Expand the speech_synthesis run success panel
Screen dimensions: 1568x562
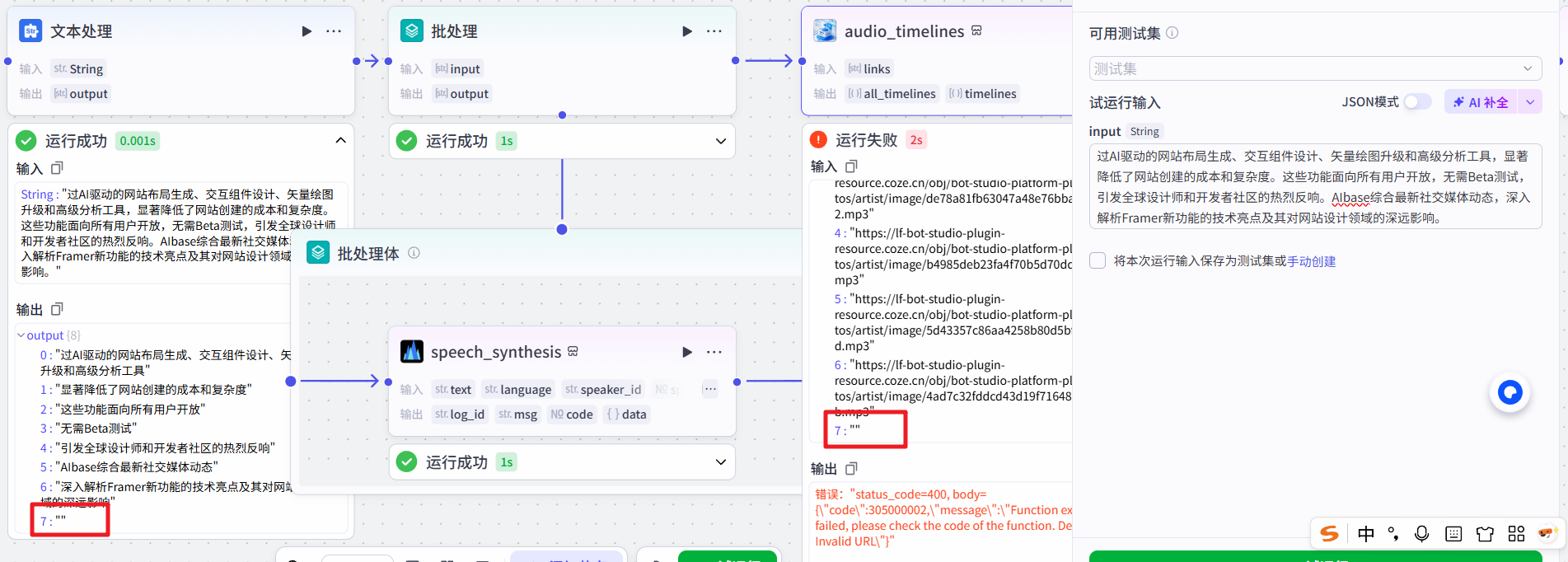(721, 462)
